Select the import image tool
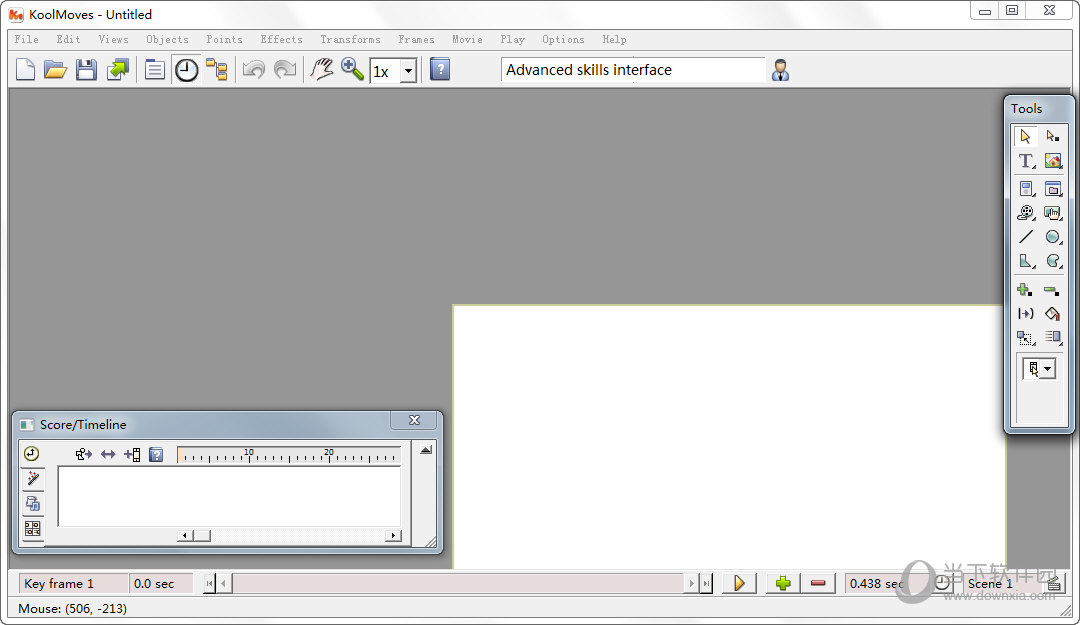This screenshot has height=625, width=1080. coord(1052,161)
